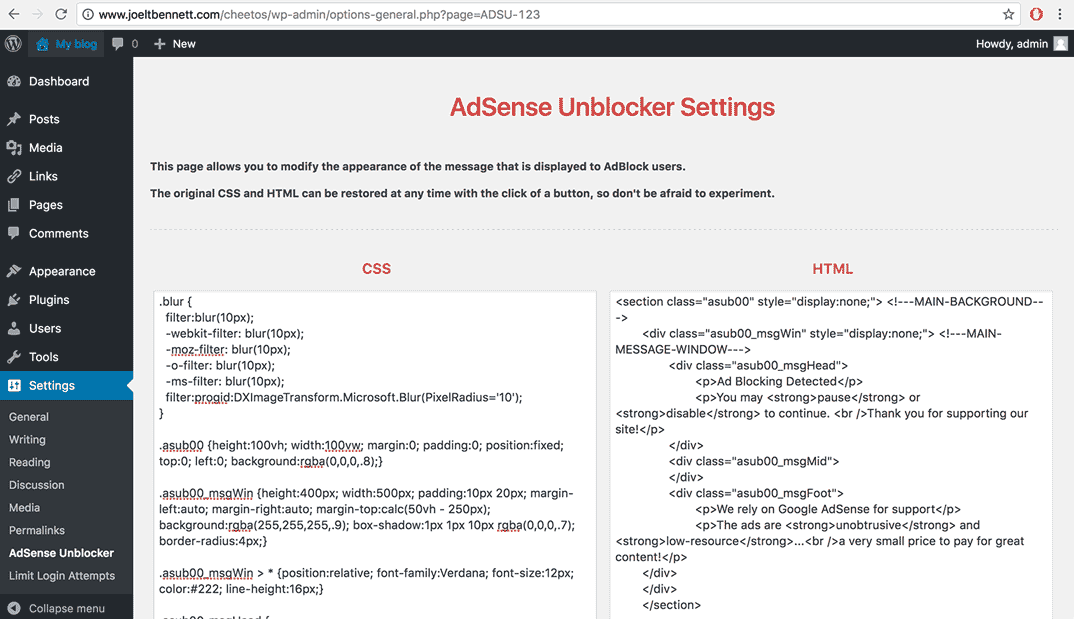Image resolution: width=1074 pixels, height=619 pixels.
Task: Click the Pages document icon
Action: (14, 205)
